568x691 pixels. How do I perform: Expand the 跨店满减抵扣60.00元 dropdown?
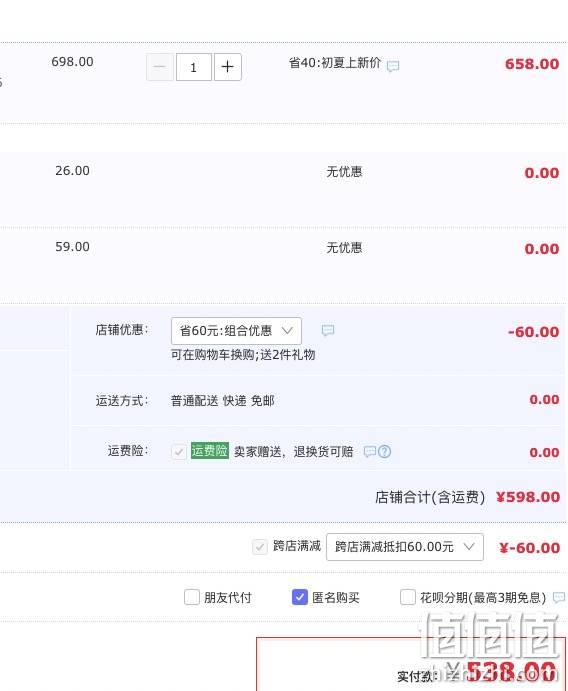[x=405, y=547]
